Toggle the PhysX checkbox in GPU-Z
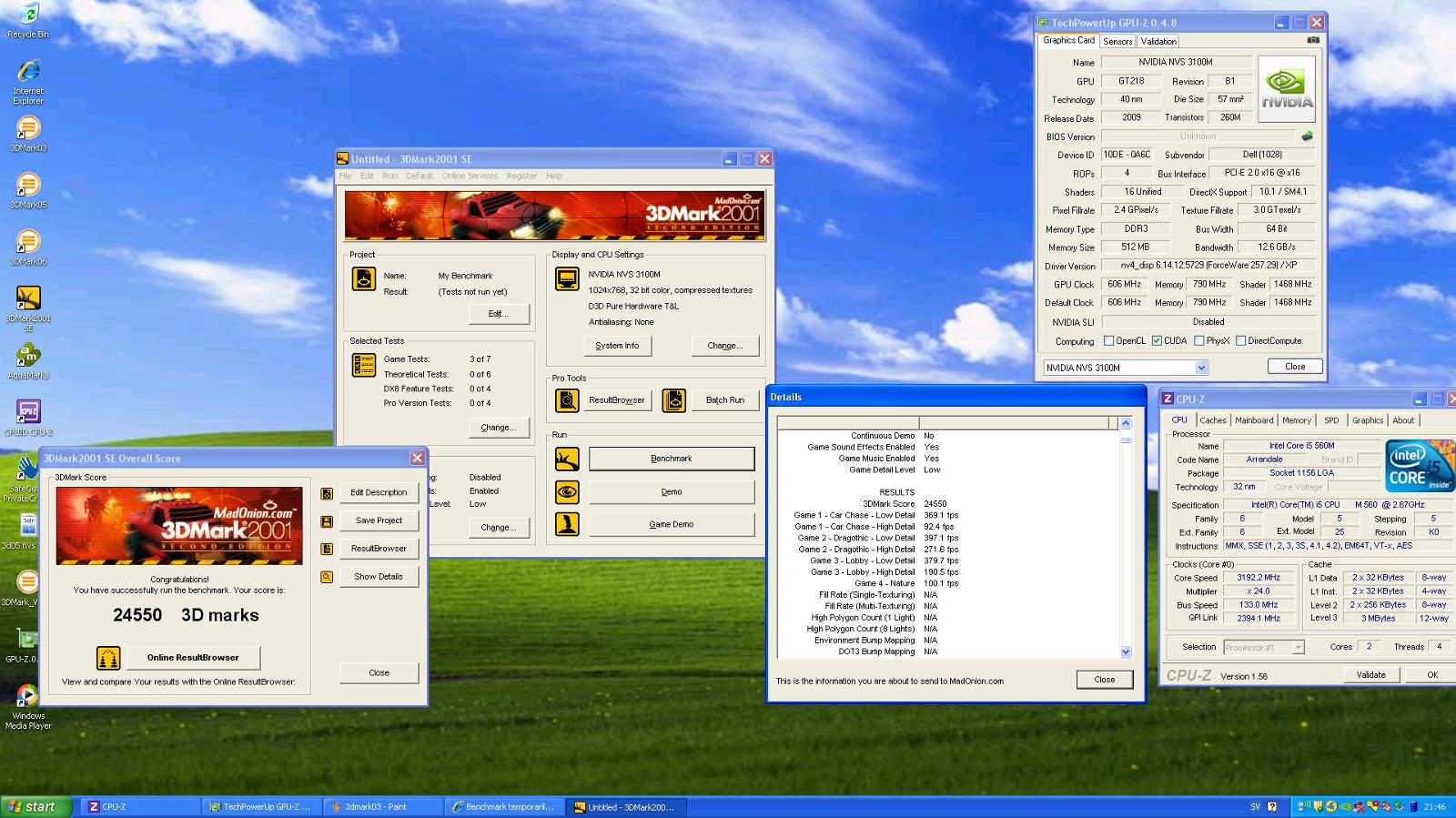Image resolution: width=1456 pixels, height=818 pixels. click(1198, 340)
